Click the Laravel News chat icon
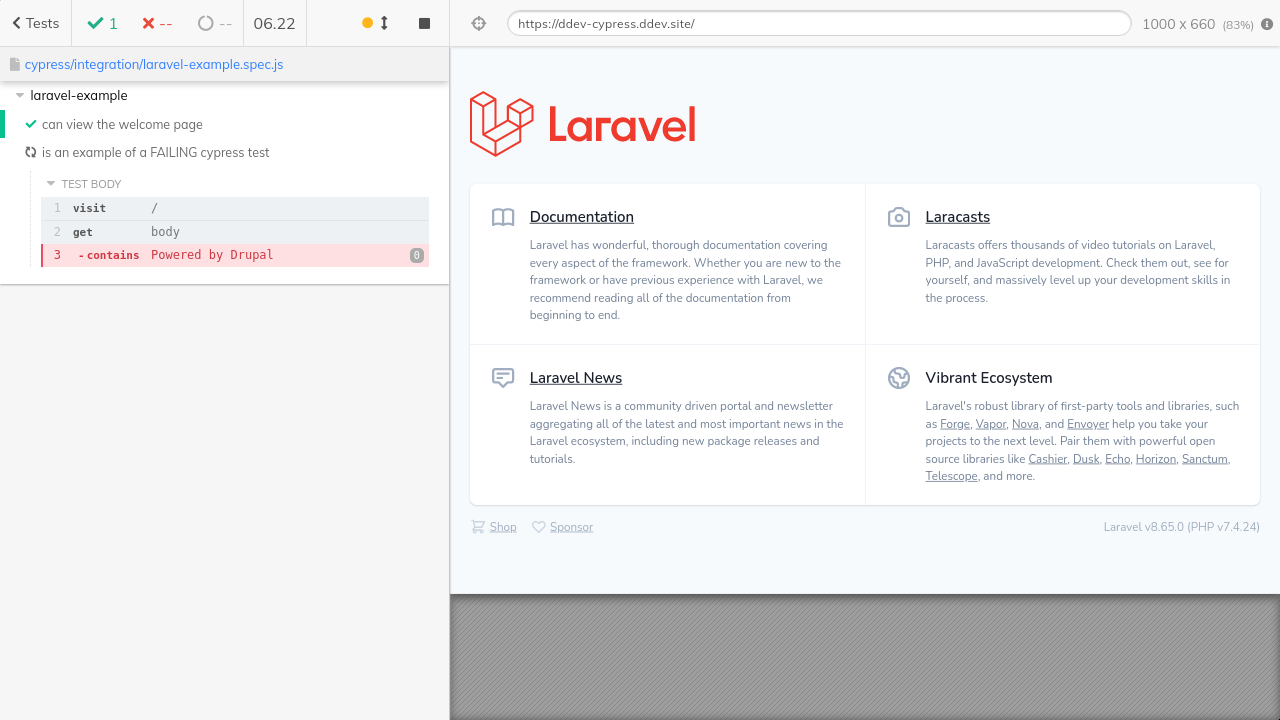 pyautogui.click(x=503, y=378)
